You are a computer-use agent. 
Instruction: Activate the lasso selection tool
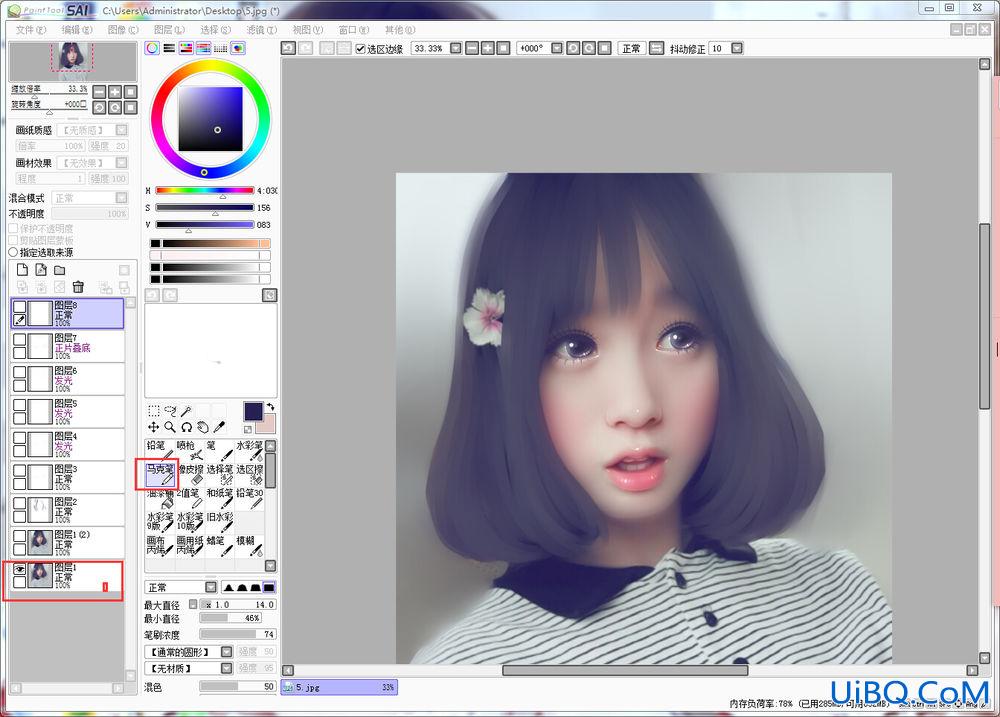pyautogui.click(x=170, y=411)
